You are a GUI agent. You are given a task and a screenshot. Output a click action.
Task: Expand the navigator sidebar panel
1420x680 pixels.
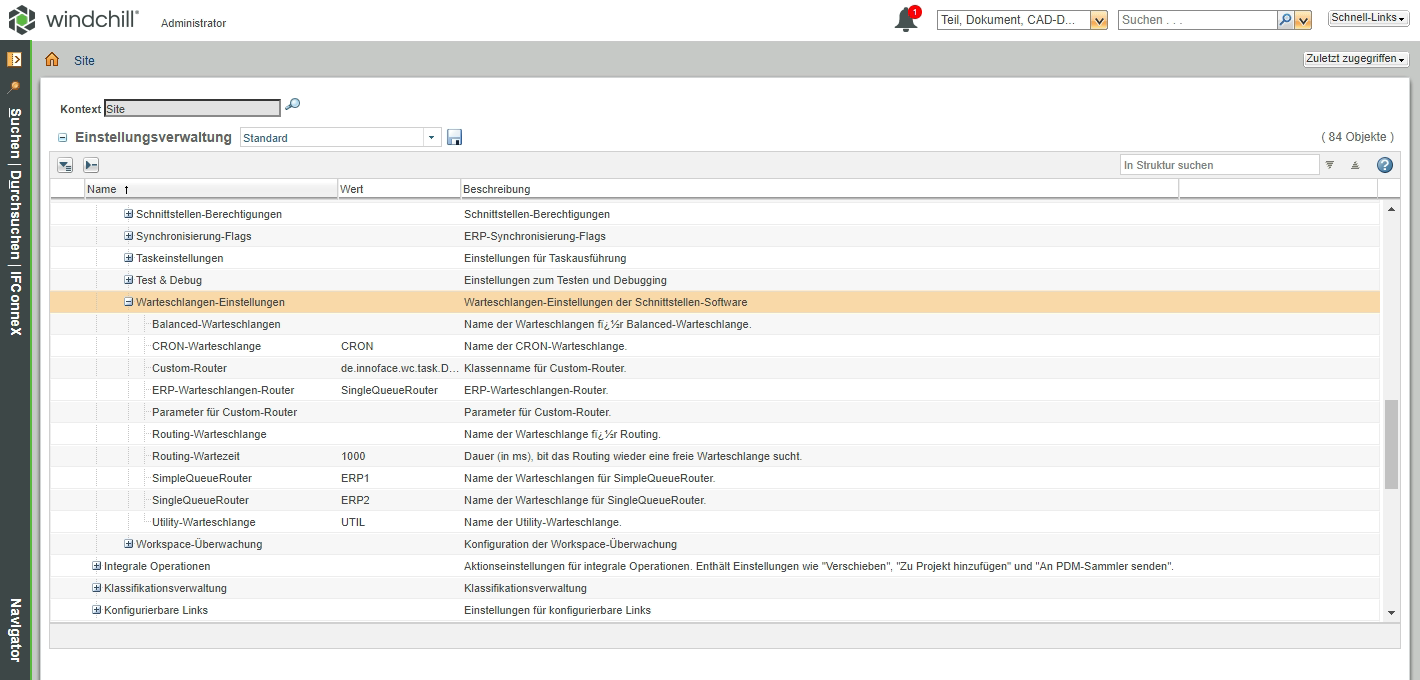pyautogui.click(x=14, y=59)
